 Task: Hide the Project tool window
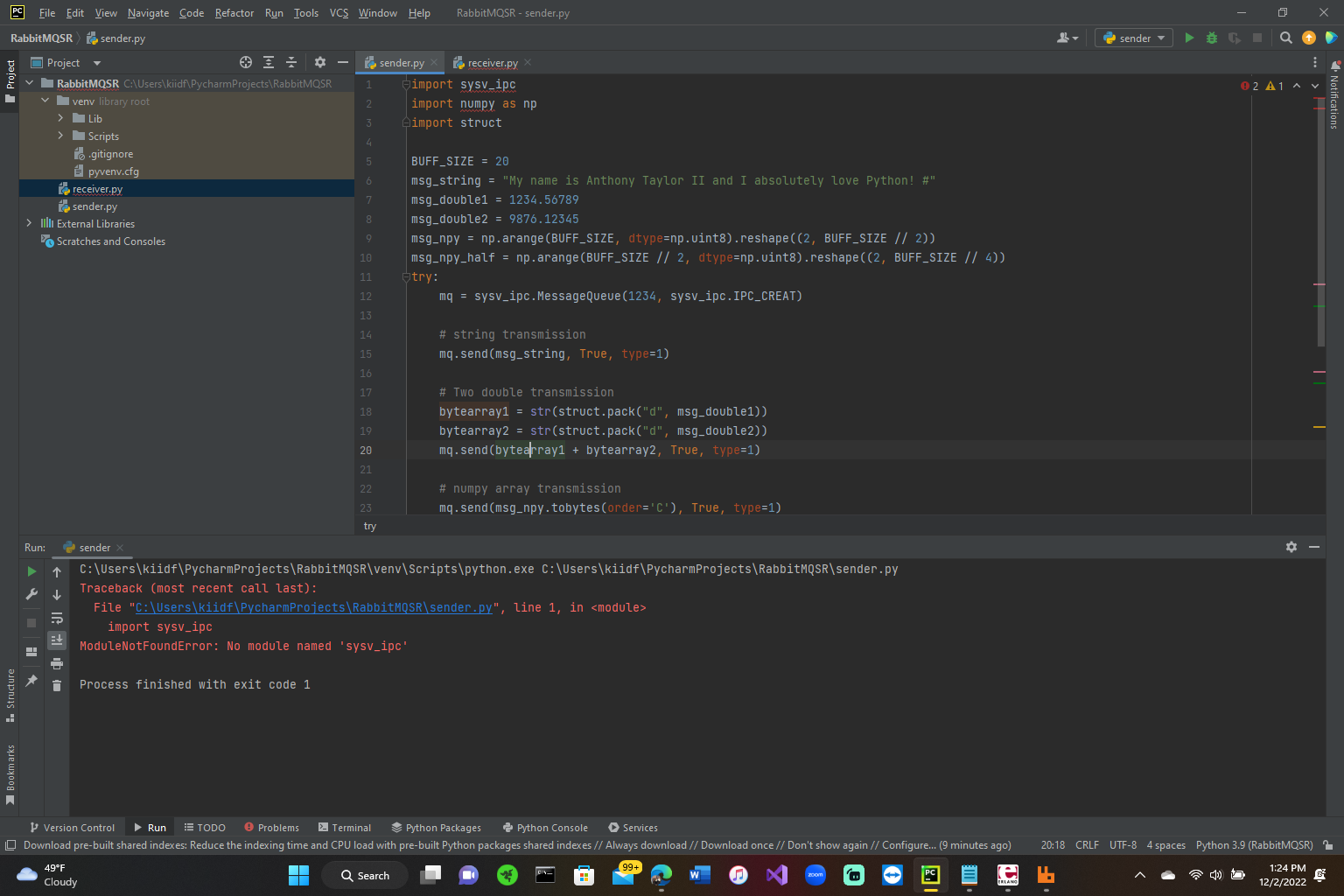tap(343, 62)
